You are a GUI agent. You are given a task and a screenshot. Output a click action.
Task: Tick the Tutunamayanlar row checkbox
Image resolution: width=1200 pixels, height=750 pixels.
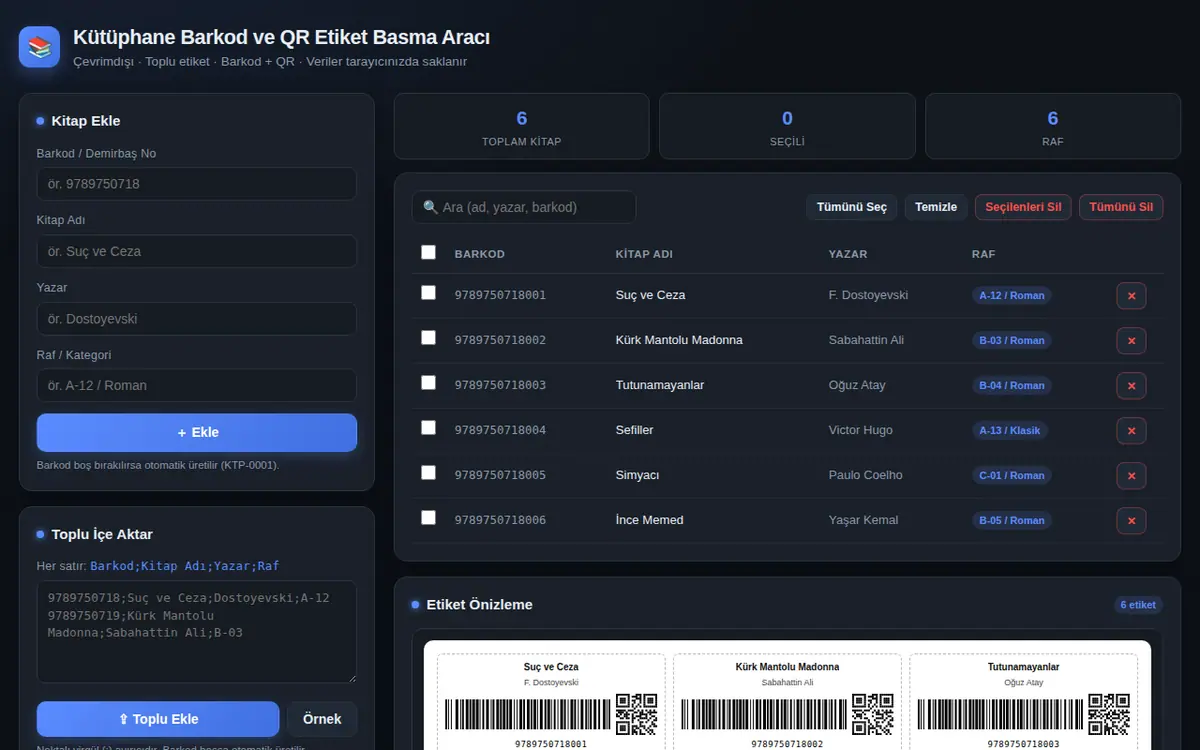pyautogui.click(x=428, y=383)
